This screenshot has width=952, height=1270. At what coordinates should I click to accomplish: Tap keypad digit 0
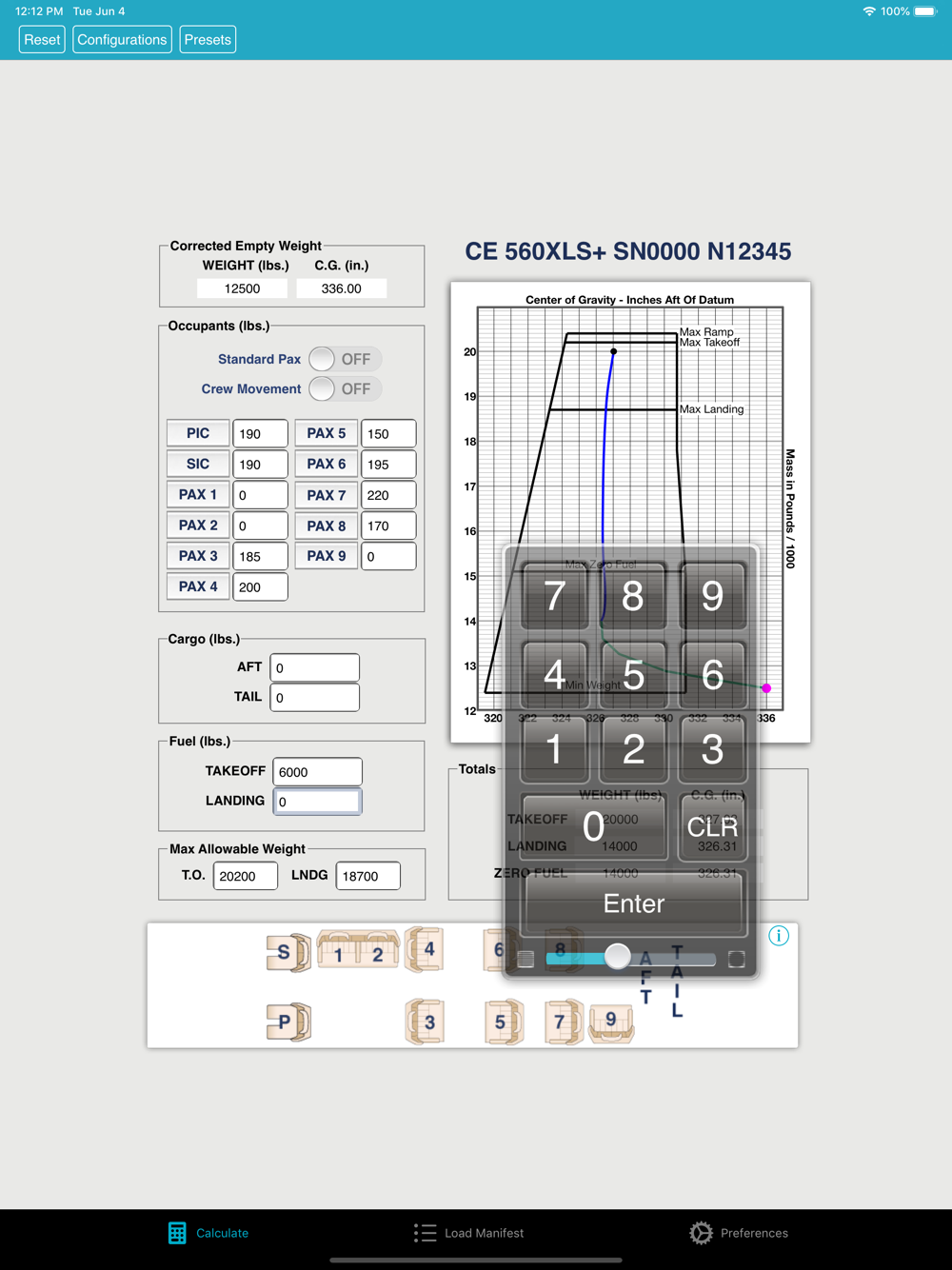tap(594, 826)
